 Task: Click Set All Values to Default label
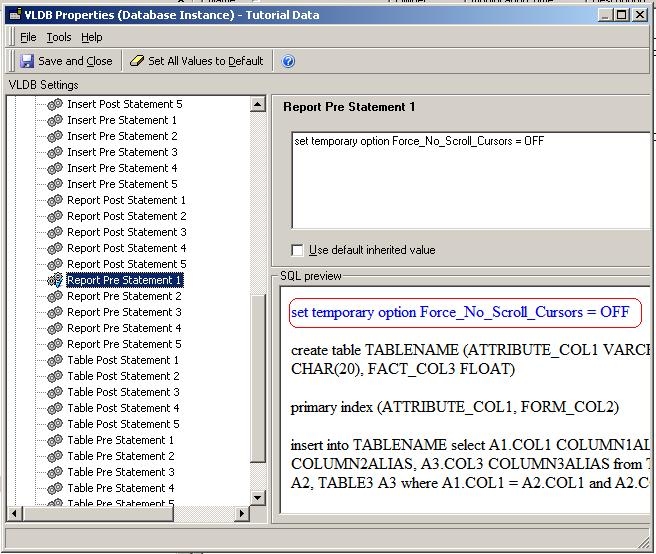(x=206, y=61)
